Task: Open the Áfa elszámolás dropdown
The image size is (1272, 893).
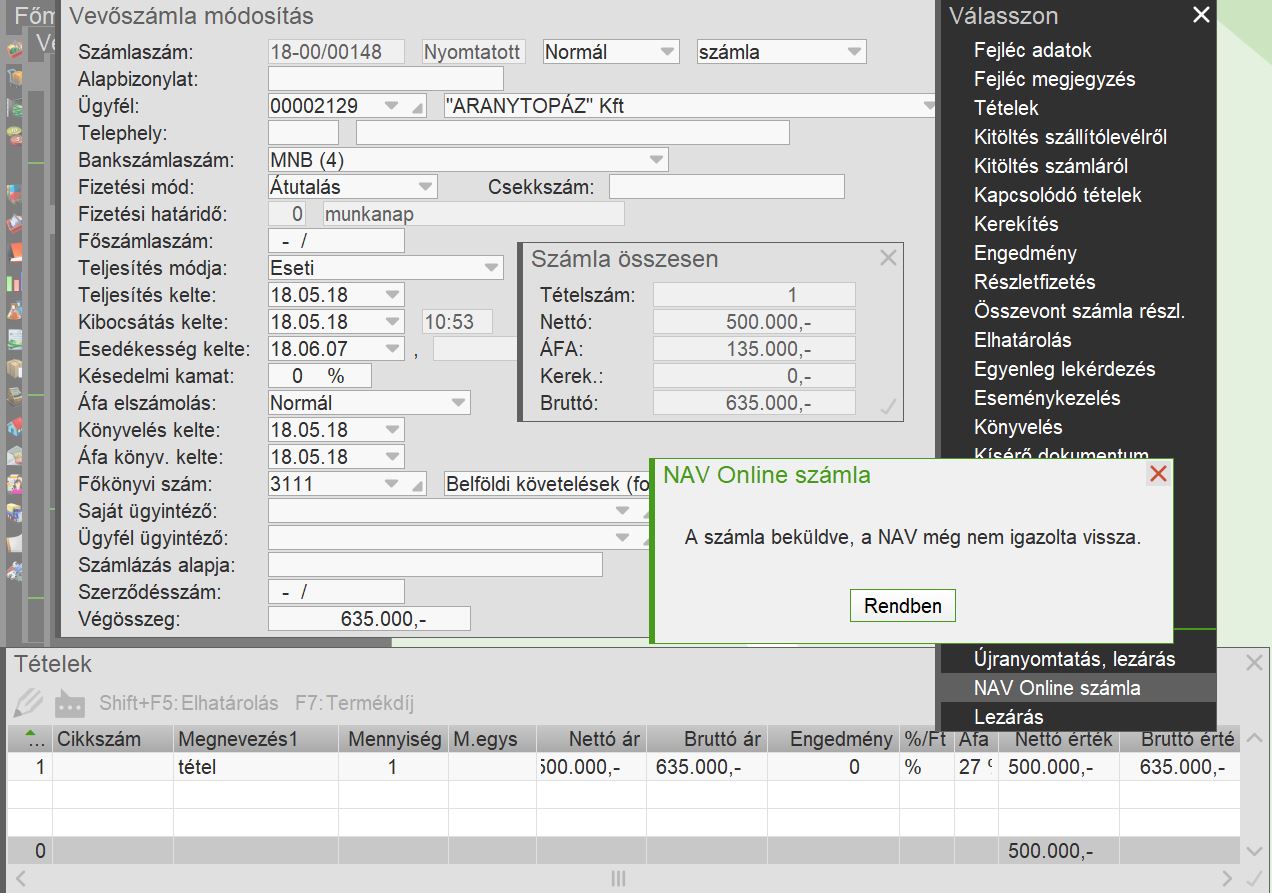Action: (458, 403)
